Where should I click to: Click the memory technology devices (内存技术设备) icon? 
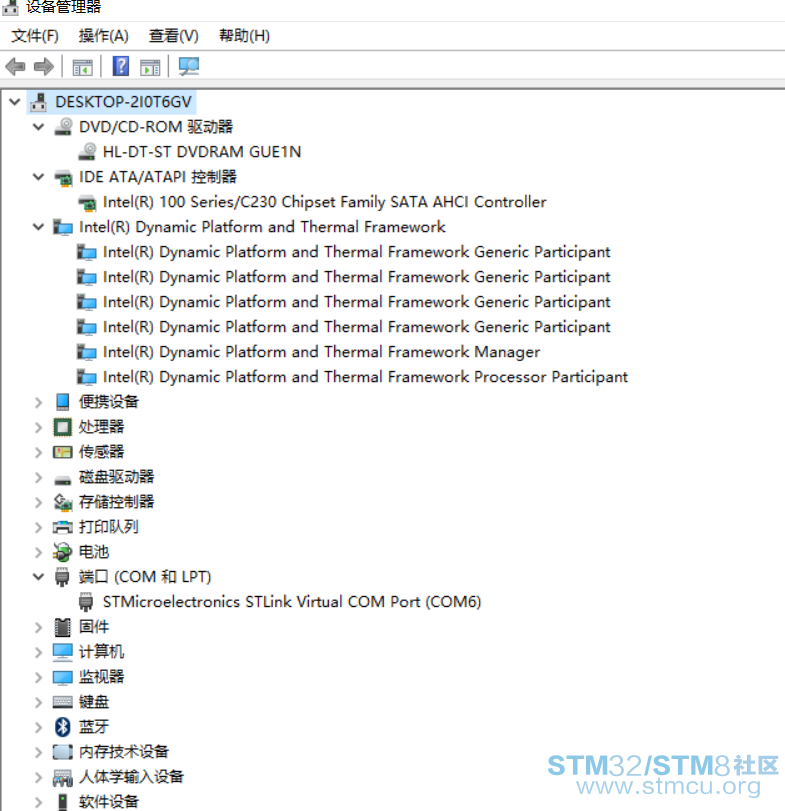(63, 752)
